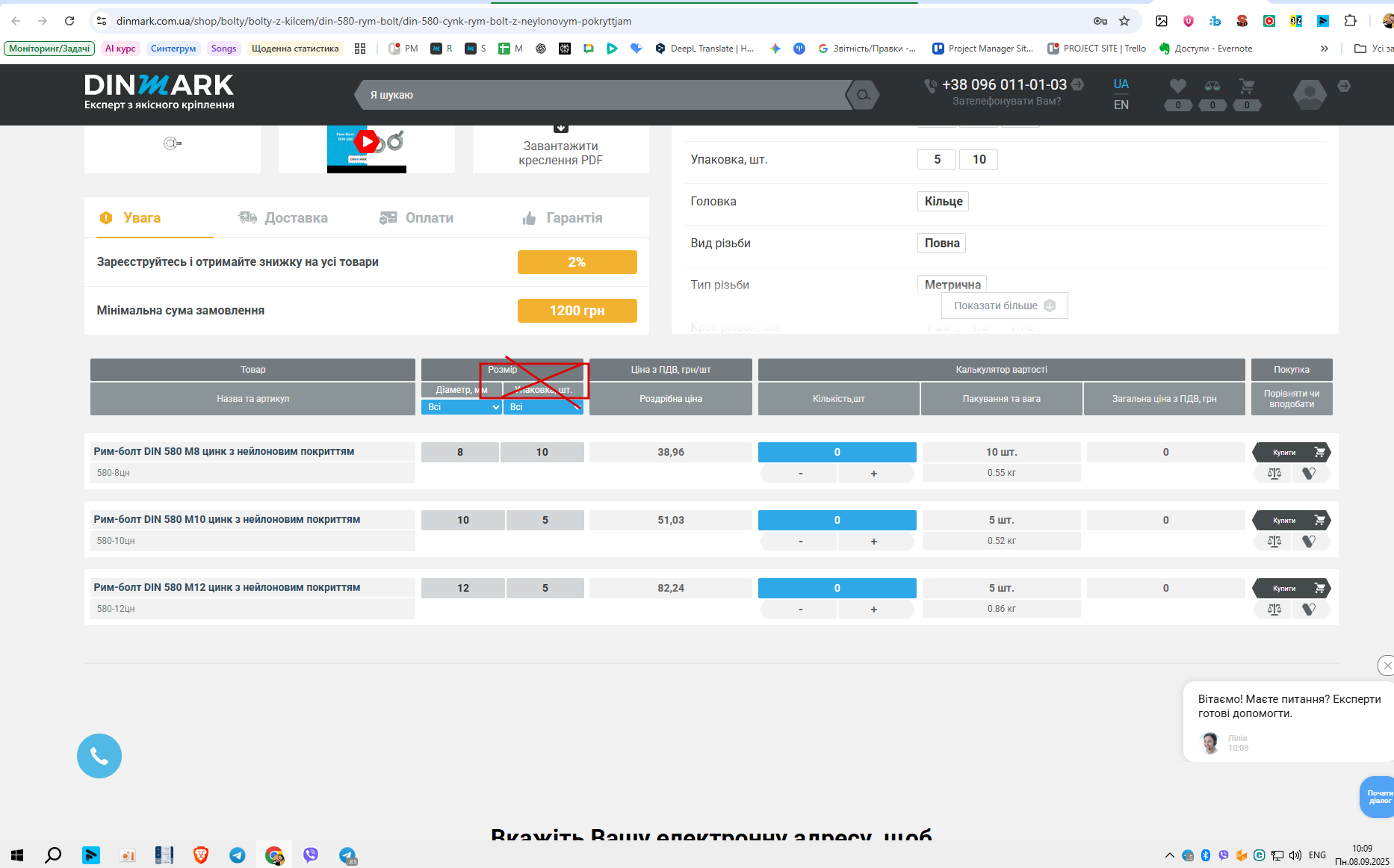
Task: Toggle the Повна thread filter
Action: [941, 243]
